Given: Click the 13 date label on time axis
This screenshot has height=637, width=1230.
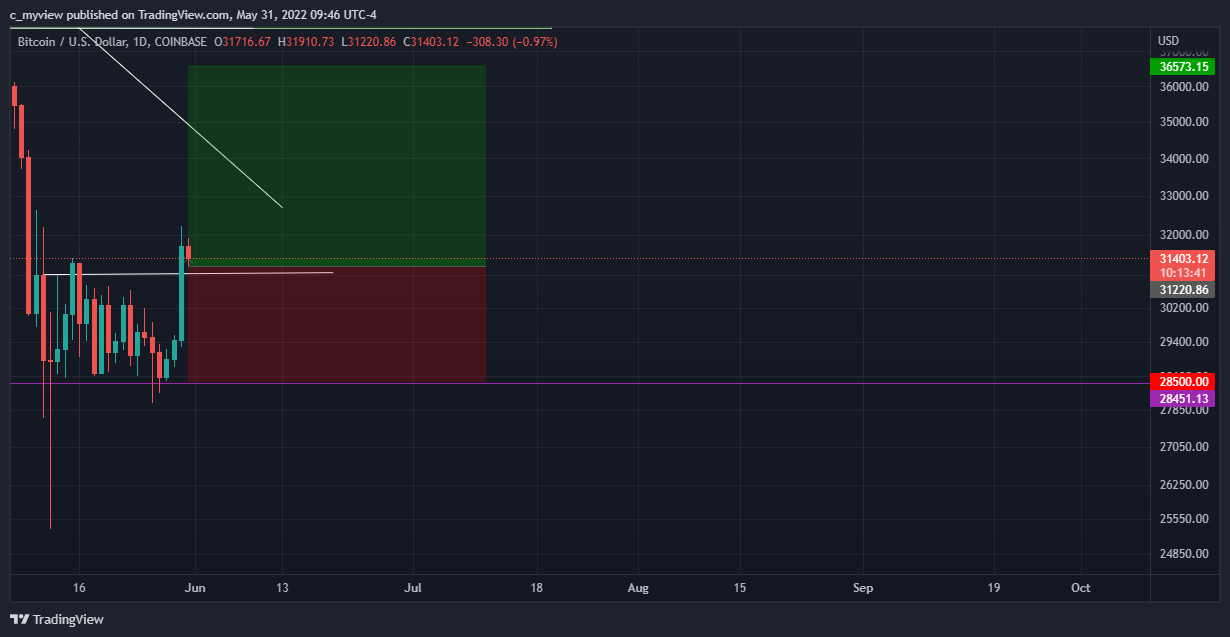Looking at the screenshot, I should pyautogui.click(x=283, y=588).
